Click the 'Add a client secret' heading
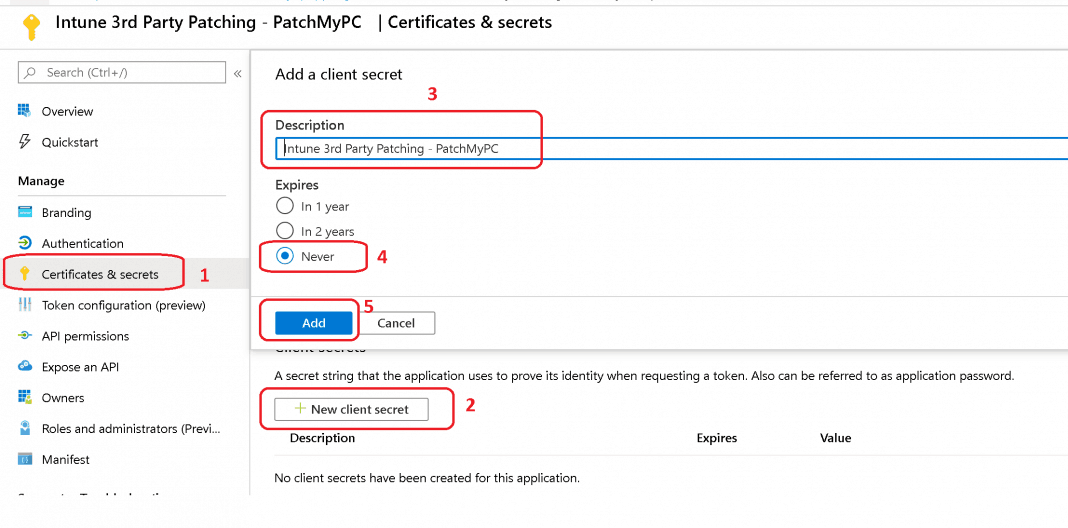 [x=339, y=74]
